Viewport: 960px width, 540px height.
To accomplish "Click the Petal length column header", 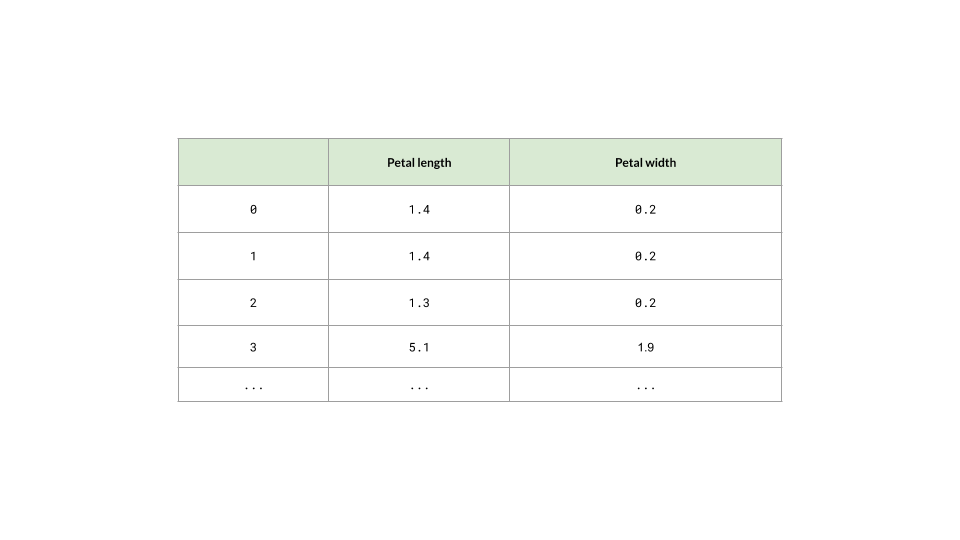I will (x=419, y=162).
